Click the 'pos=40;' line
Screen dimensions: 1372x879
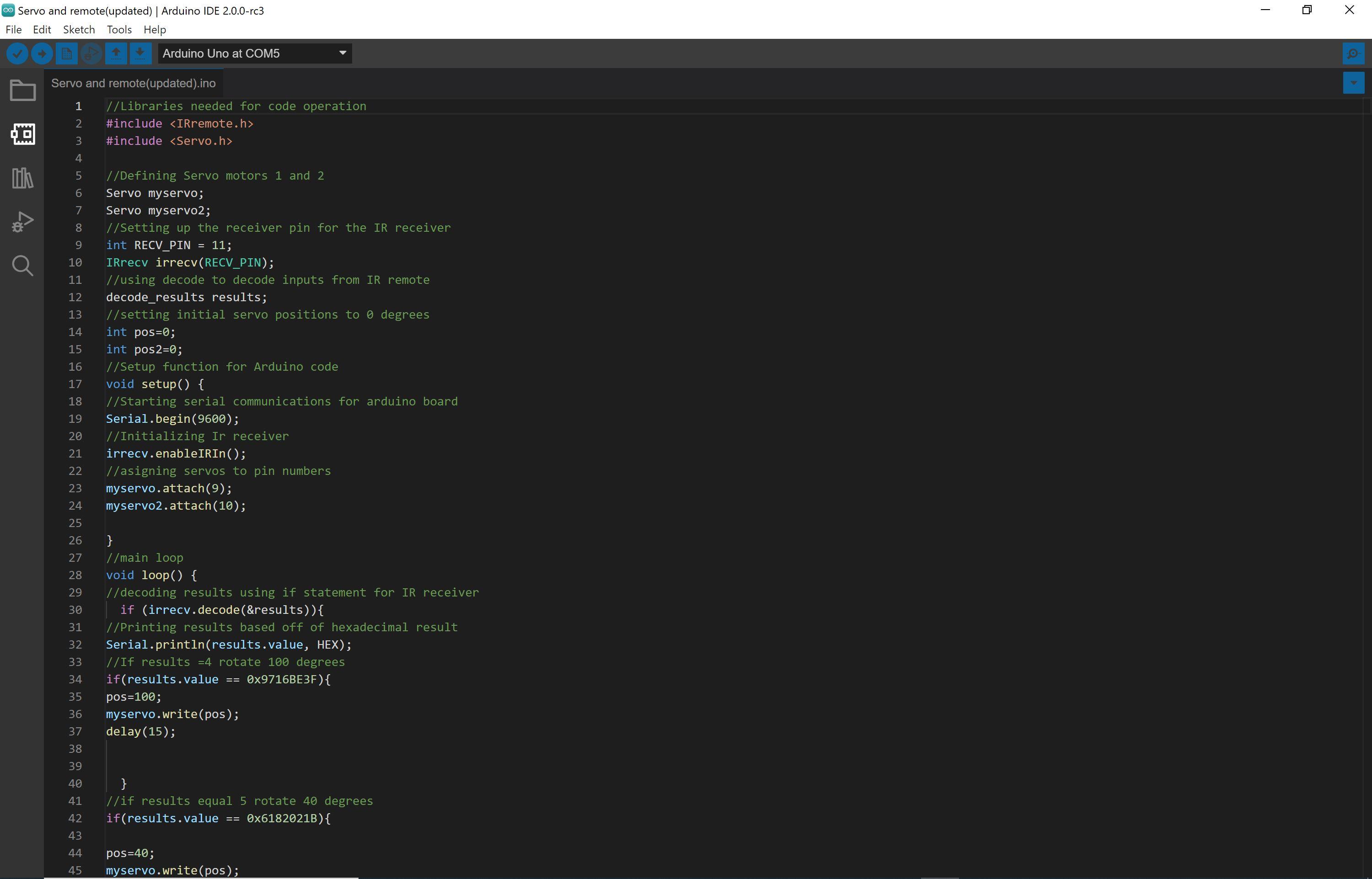coord(130,853)
